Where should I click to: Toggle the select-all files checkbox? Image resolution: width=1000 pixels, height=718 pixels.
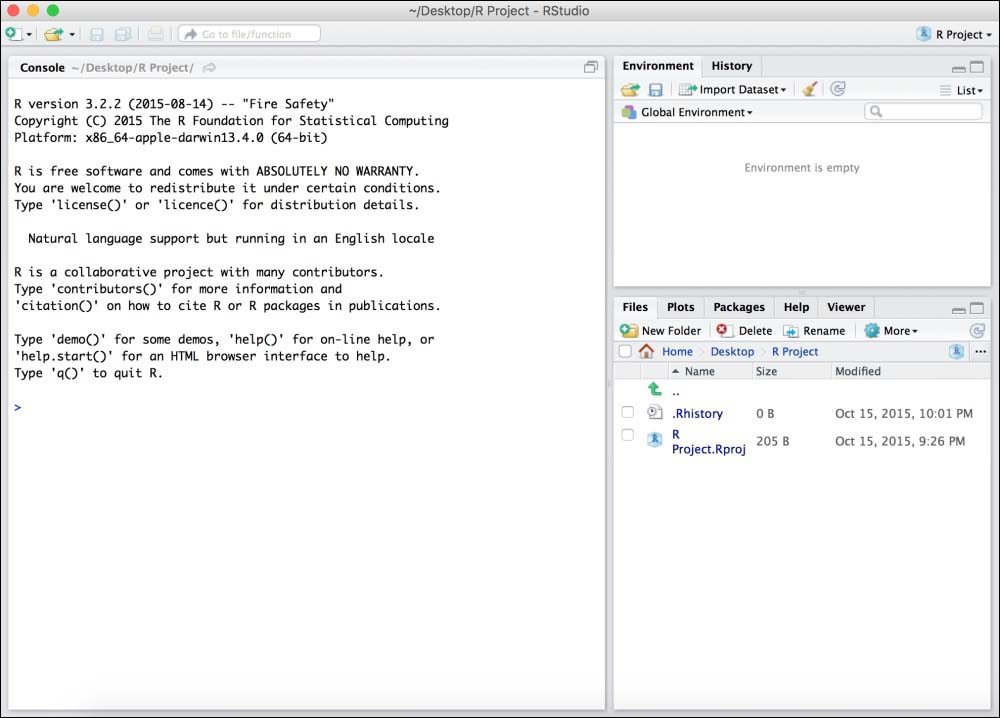pyautogui.click(x=625, y=351)
